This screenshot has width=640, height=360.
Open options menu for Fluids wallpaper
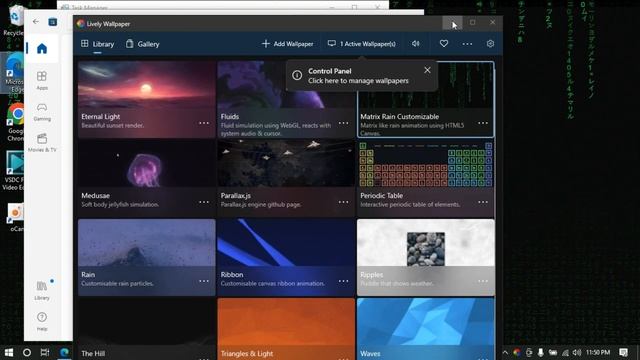(x=344, y=123)
